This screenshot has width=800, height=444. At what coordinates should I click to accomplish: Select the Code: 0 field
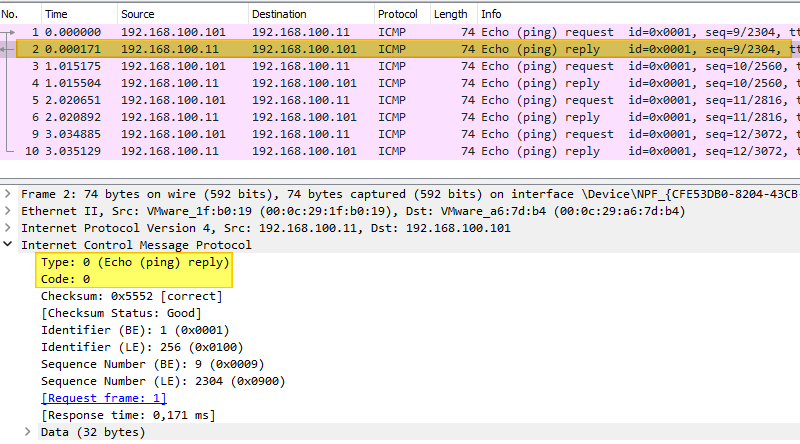[x=65, y=279]
